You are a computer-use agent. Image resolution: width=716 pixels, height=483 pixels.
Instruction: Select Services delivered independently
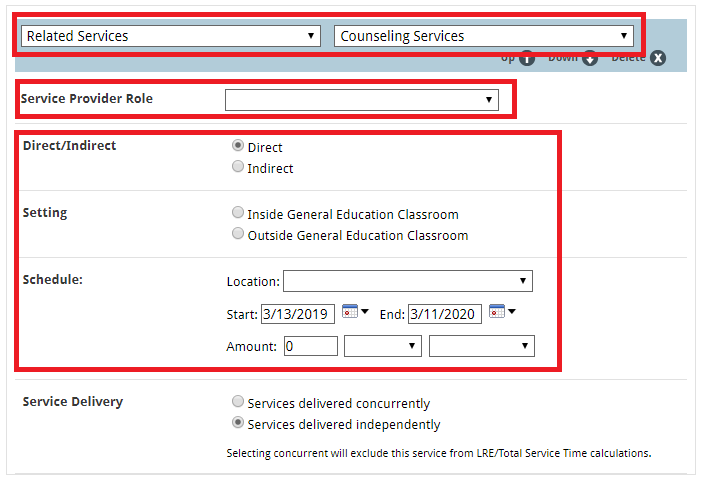pos(237,423)
